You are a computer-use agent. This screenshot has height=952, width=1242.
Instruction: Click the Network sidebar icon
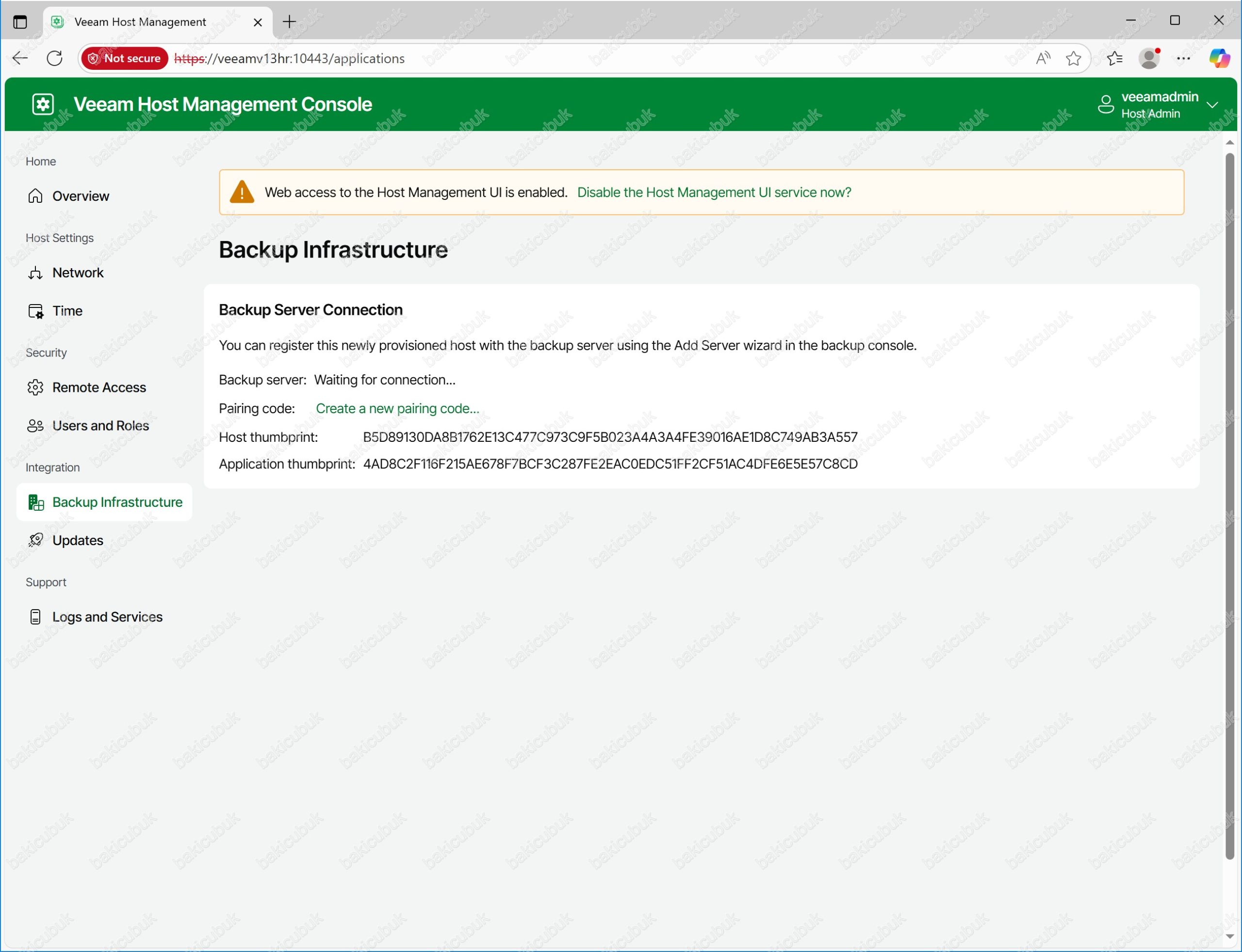click(x=35, y=273)
